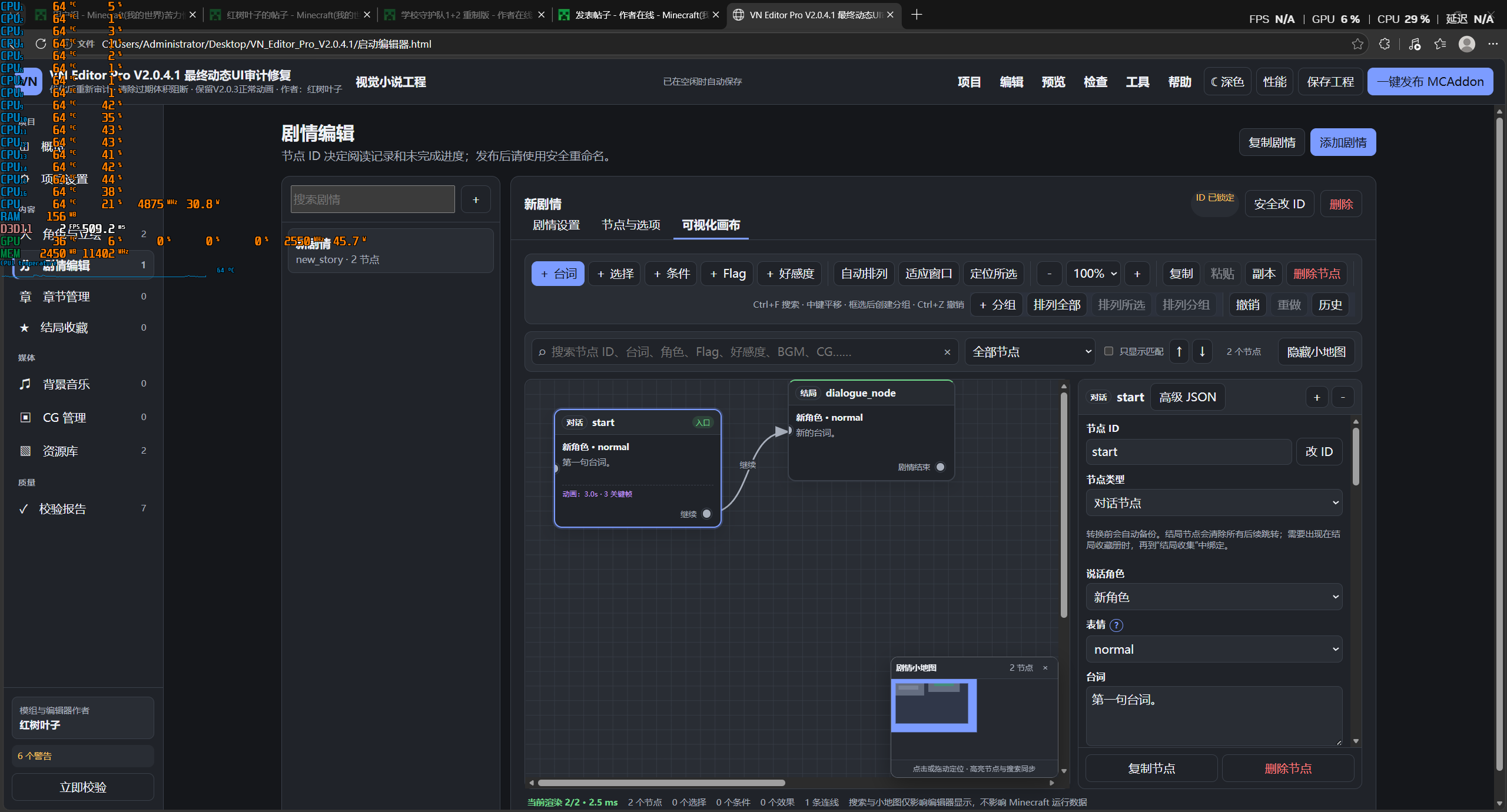This screenshot has width=1507, height=812.
Task: Open the 背景音乐 music note item
Action: 25,384
